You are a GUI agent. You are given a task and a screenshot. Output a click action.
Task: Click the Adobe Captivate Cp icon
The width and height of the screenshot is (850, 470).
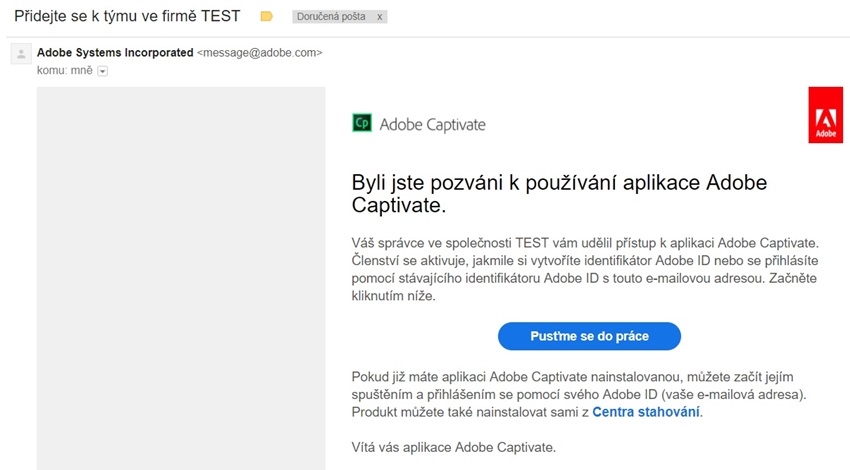[x=362, y=123]
